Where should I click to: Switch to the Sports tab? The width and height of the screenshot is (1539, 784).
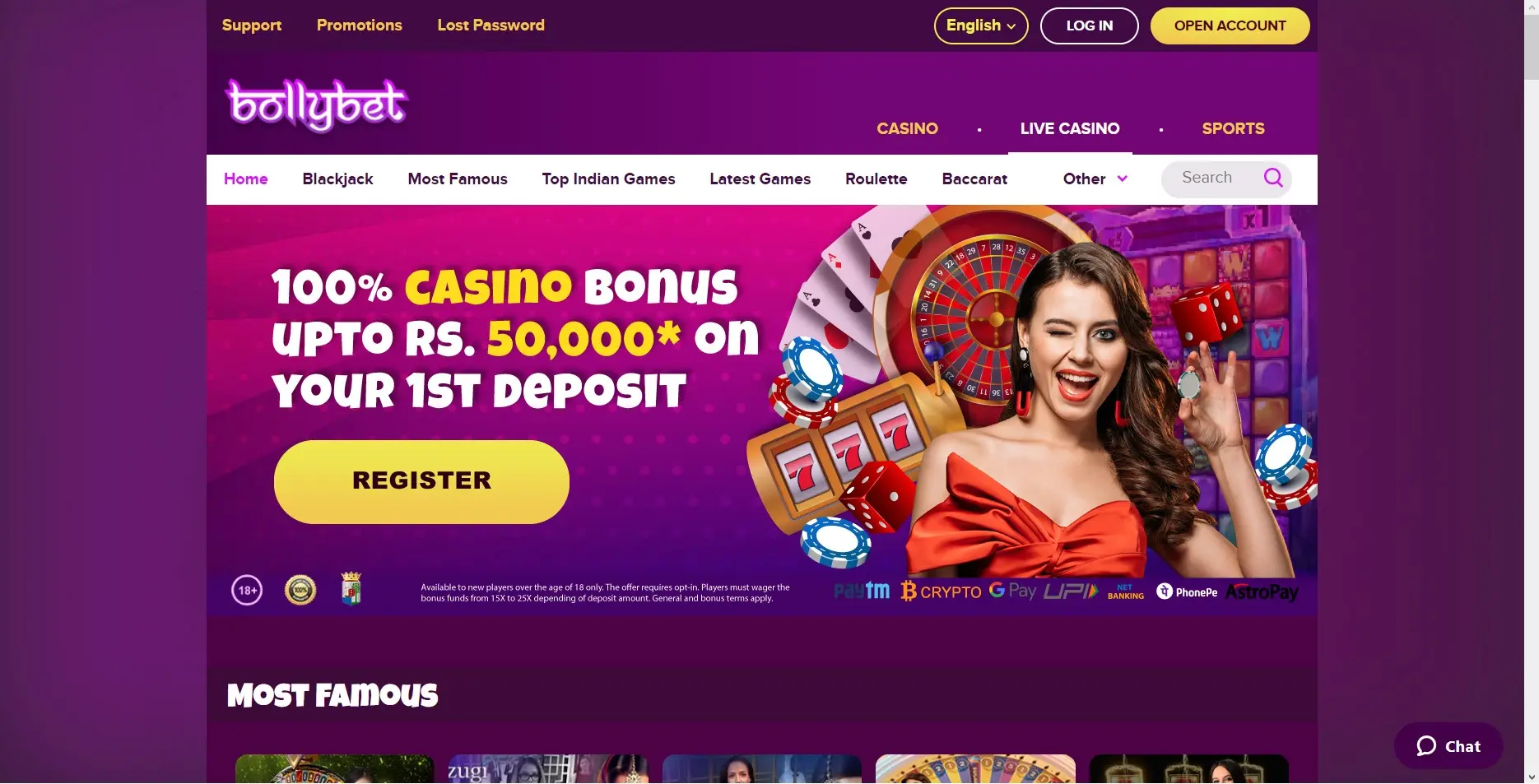1233,128
